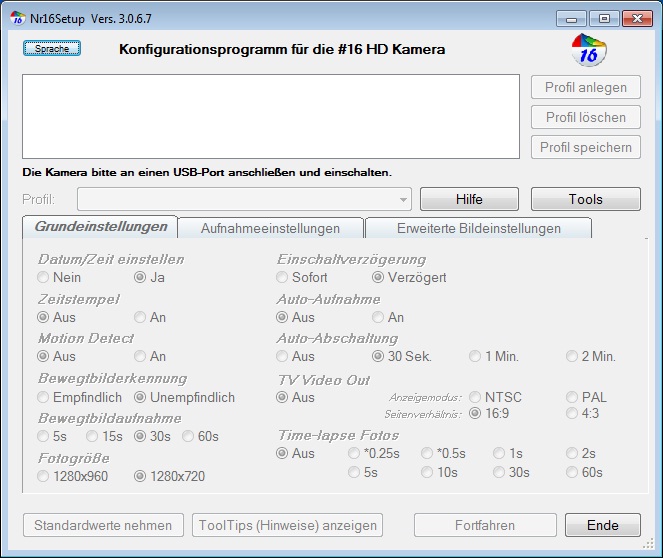Open the Hilfe help button
This screenshot has height=558, width=663.
(469, 199)
